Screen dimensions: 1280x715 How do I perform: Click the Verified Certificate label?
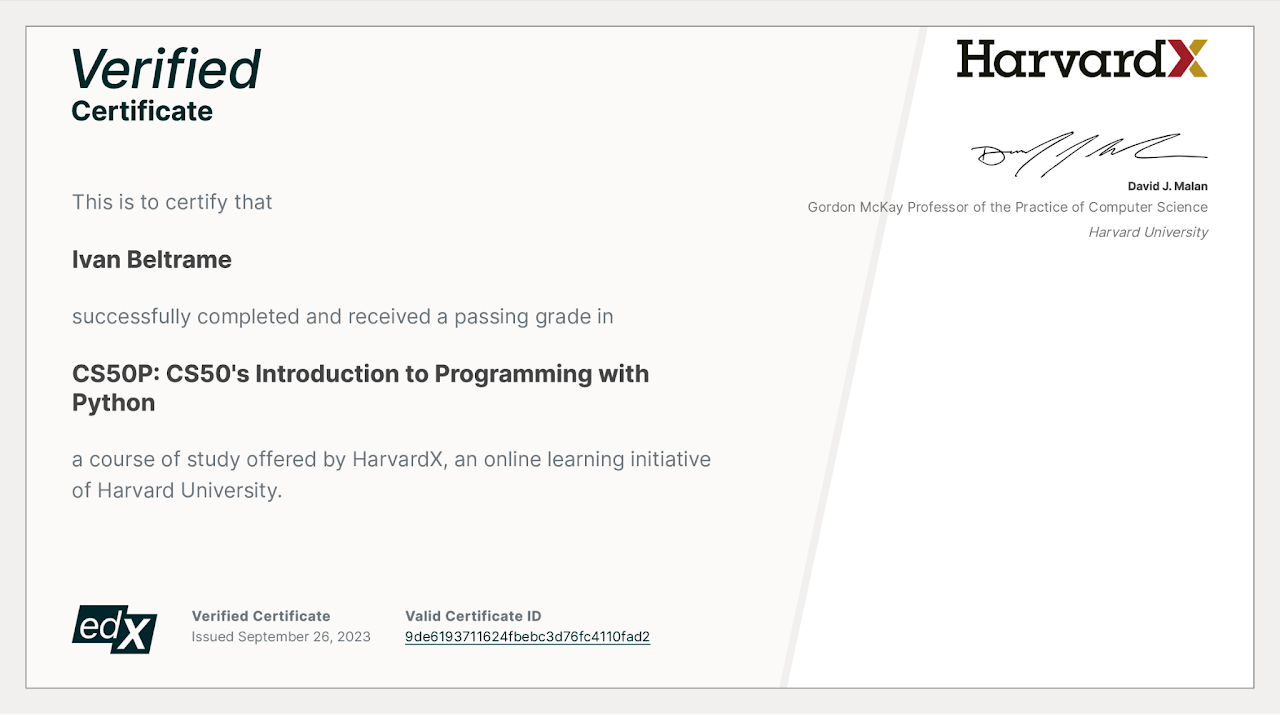tap(261, 616)
